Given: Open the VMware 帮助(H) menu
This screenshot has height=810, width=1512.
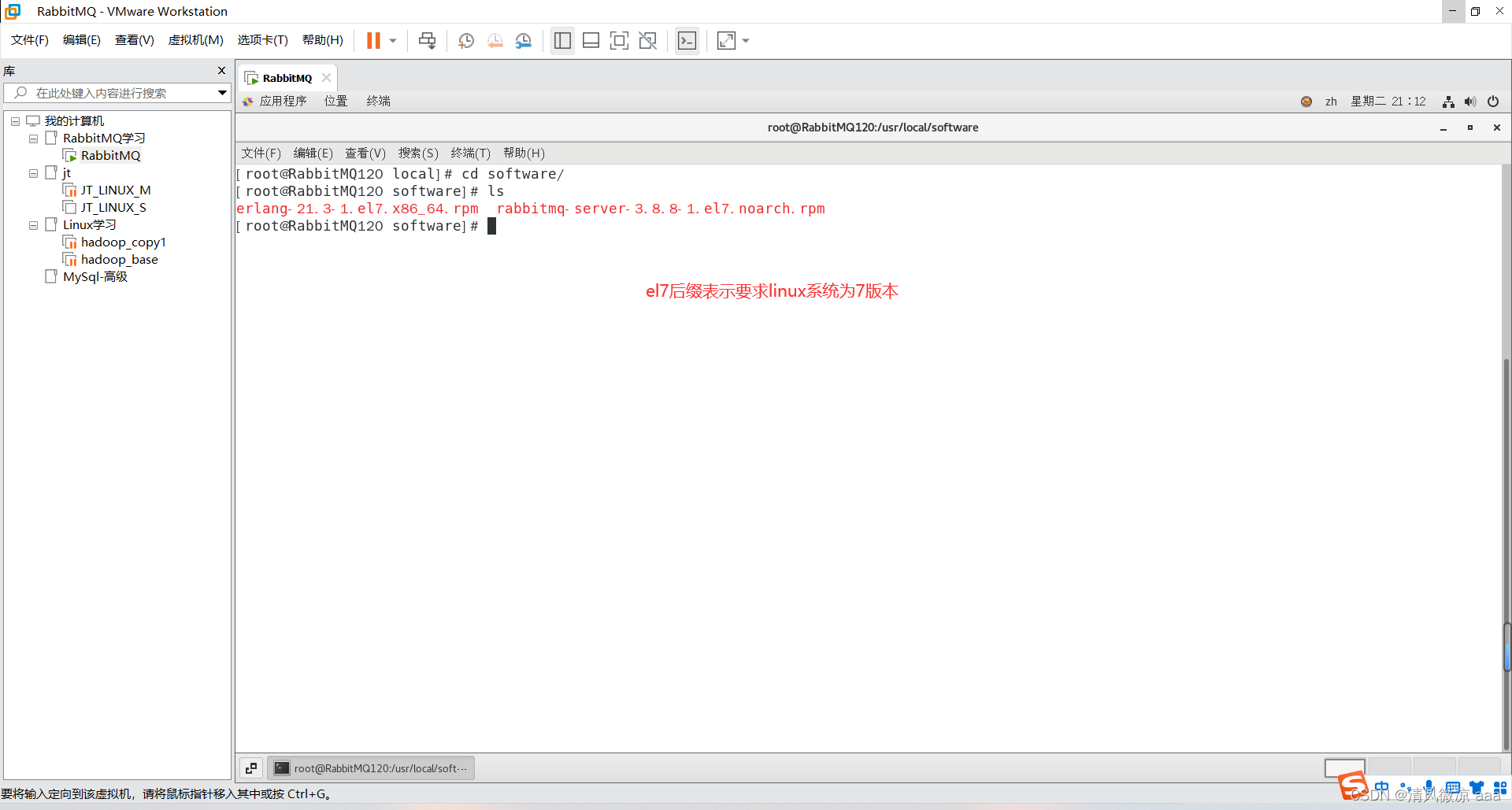Looking at the screenshot, I should [x=323, y=40].
